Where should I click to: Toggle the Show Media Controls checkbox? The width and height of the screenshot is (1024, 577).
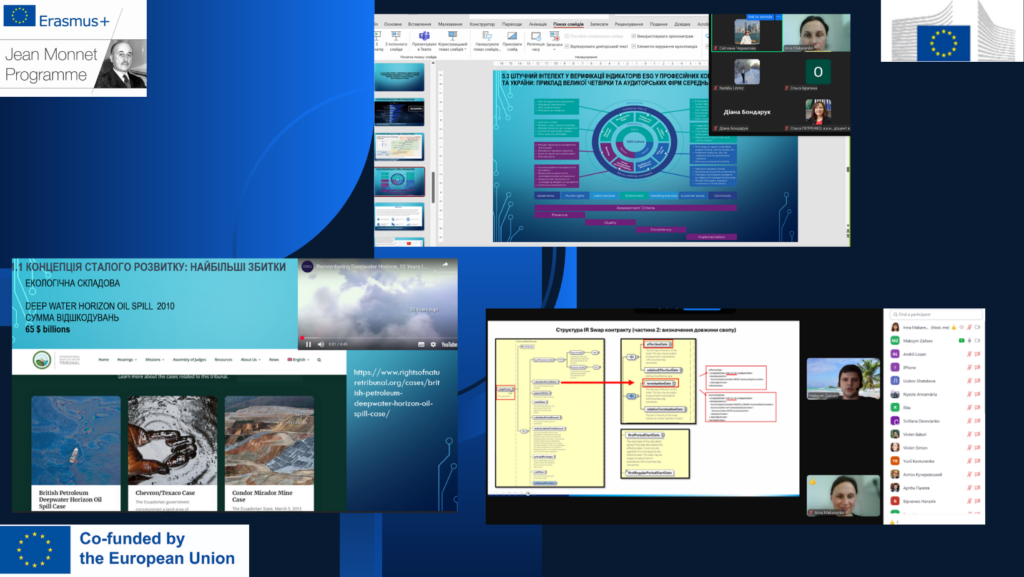click(x=633, y=46)
